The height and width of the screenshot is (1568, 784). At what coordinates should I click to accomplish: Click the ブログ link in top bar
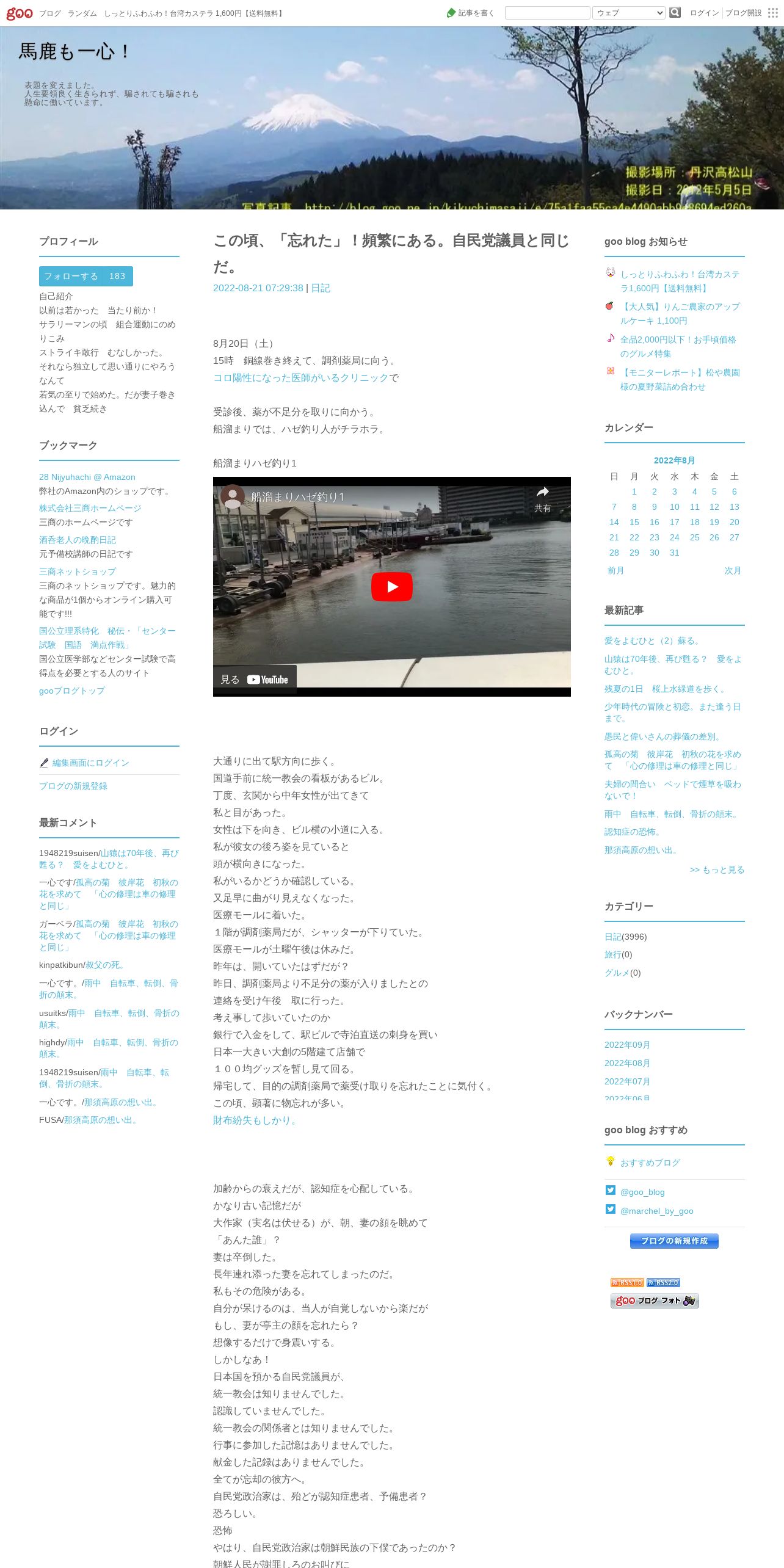[50, 13]
